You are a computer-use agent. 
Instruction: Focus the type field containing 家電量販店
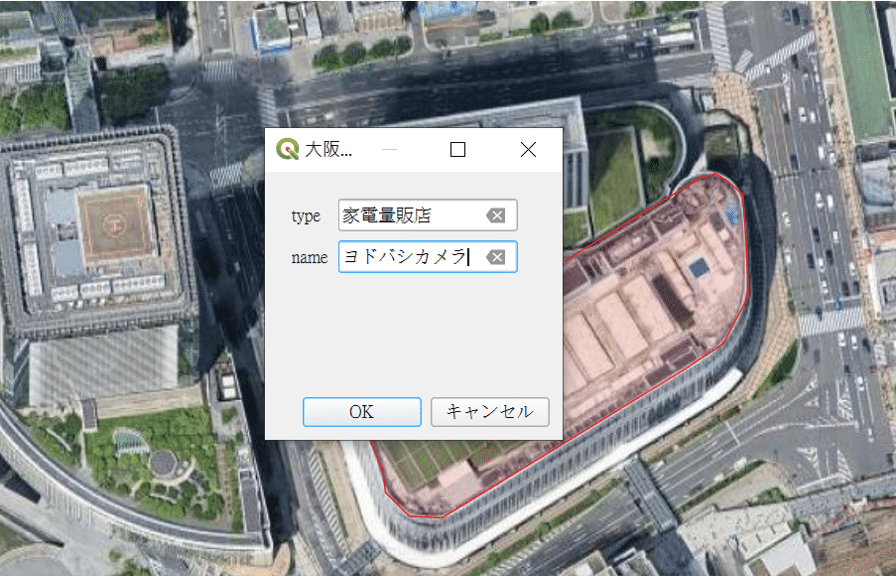427,215
